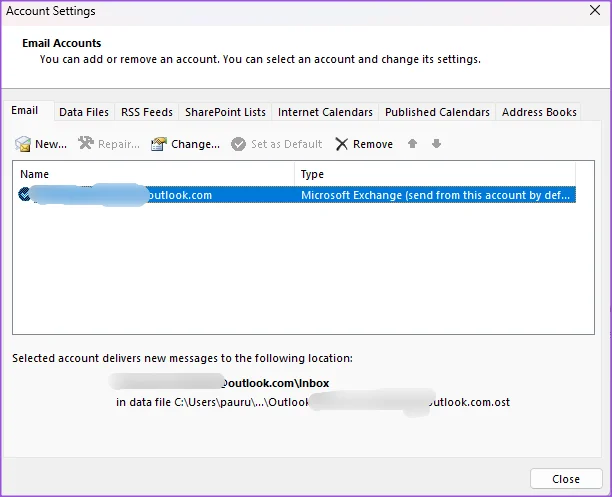Click the Type column header

[435, 174]
